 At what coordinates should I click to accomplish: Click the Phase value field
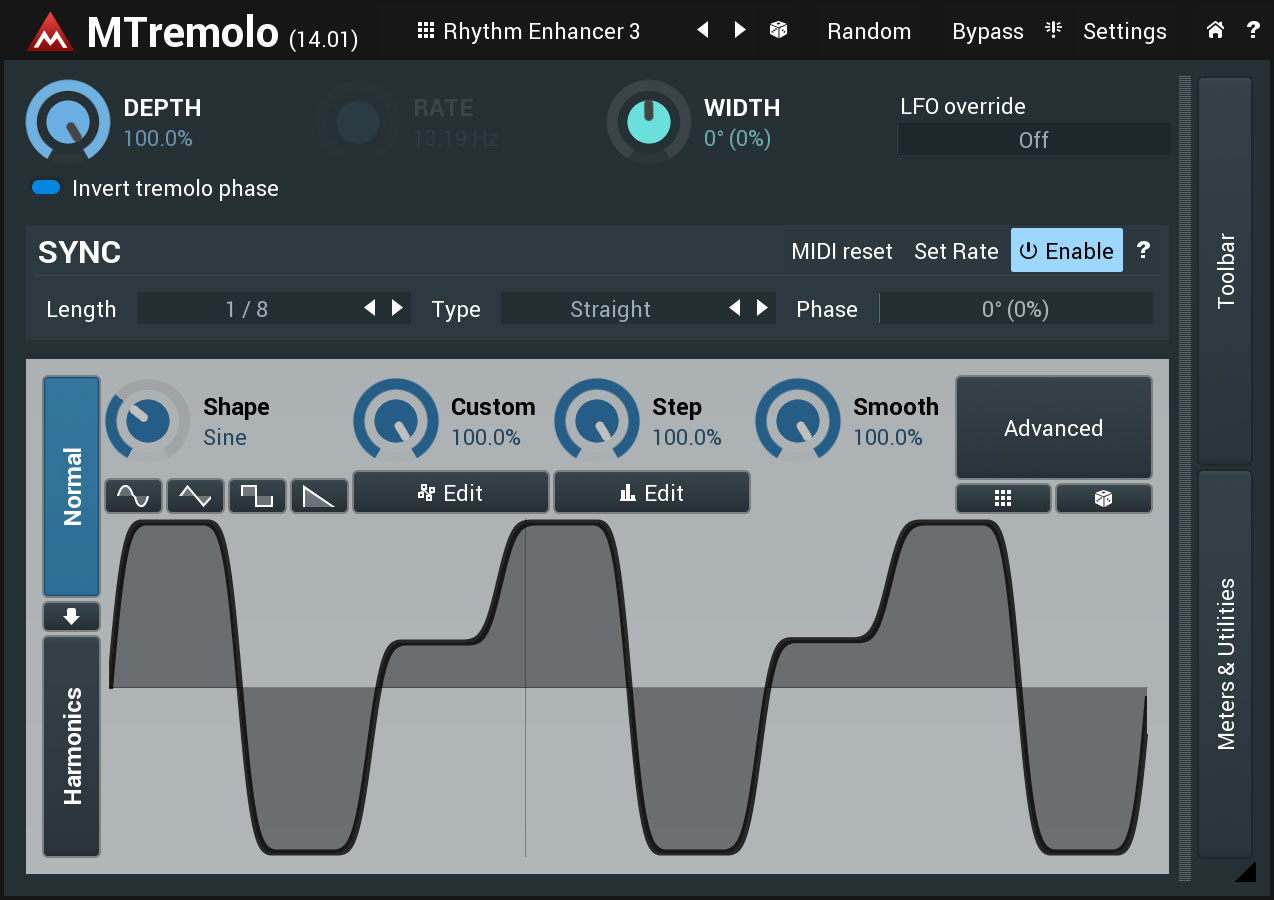coord(1015,308)
